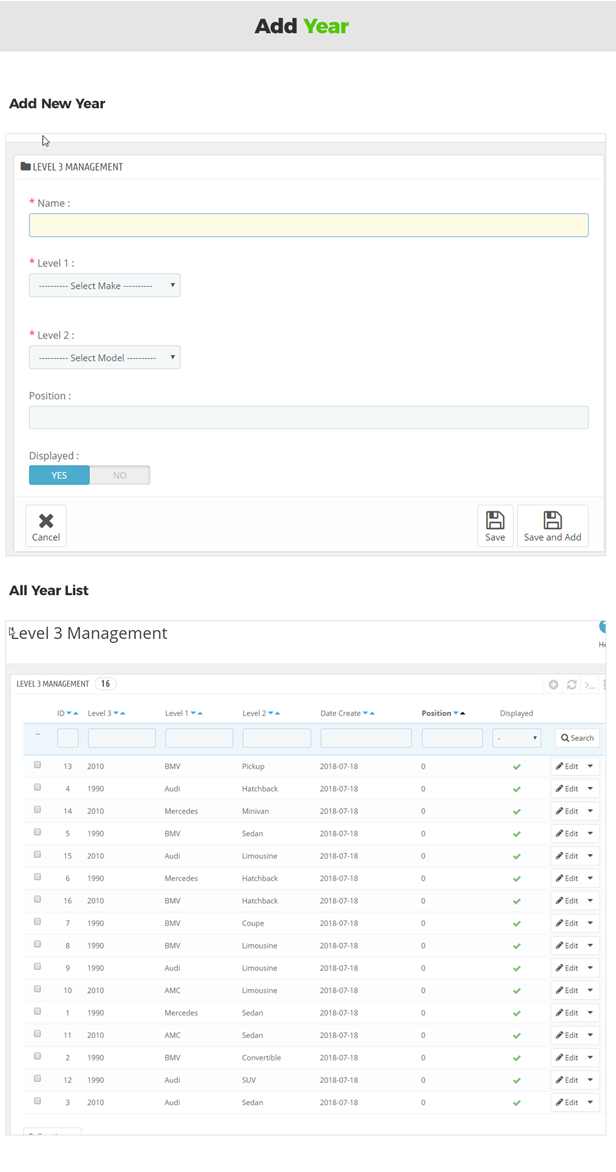This screenshot has width=616, height=1172.
Task: Open the action arrow next to Edit for ID 5
Action: (x=590, y=834)
